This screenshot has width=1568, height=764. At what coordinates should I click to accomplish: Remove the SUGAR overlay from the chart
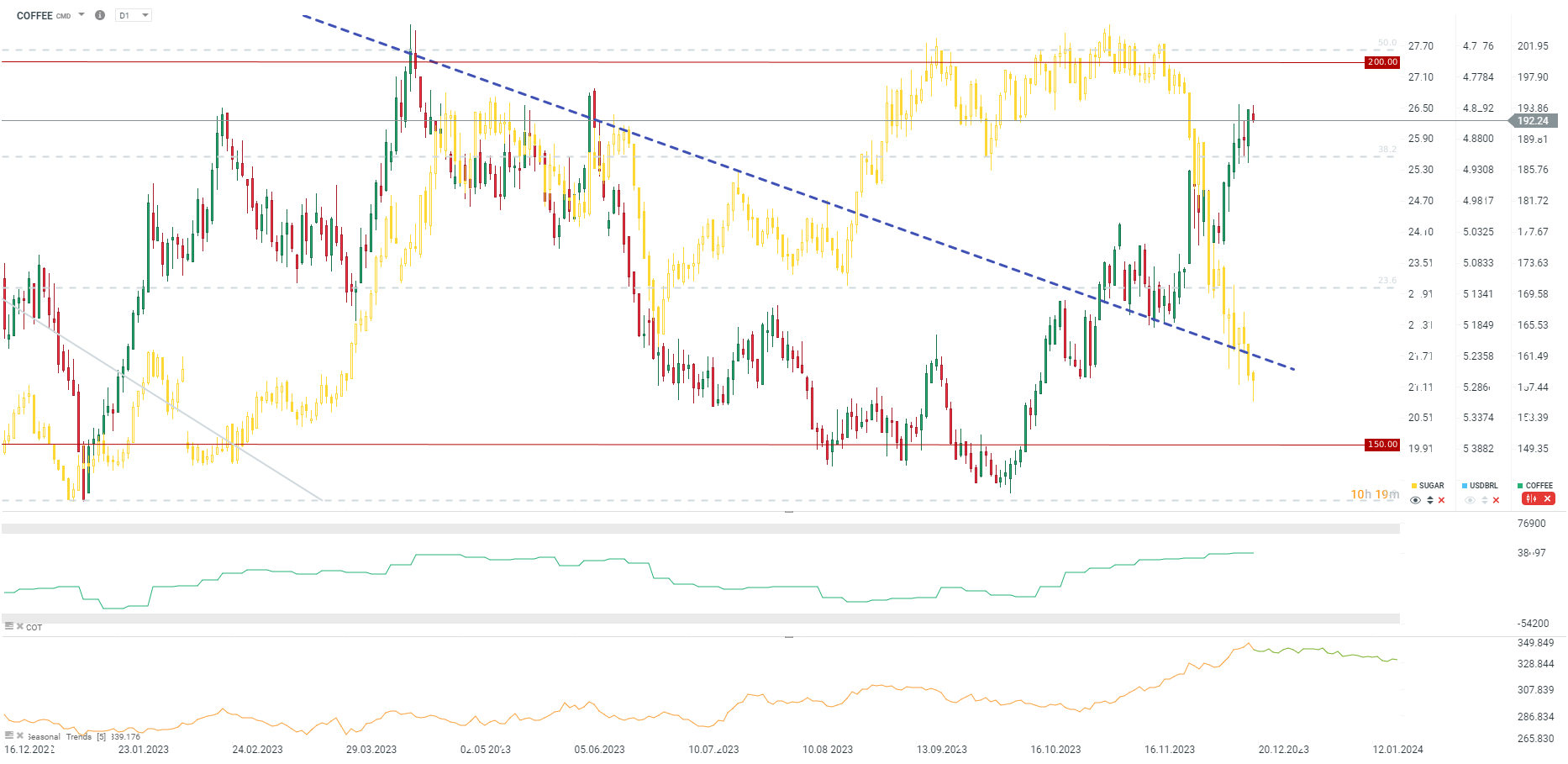(x=1442, y=500)
